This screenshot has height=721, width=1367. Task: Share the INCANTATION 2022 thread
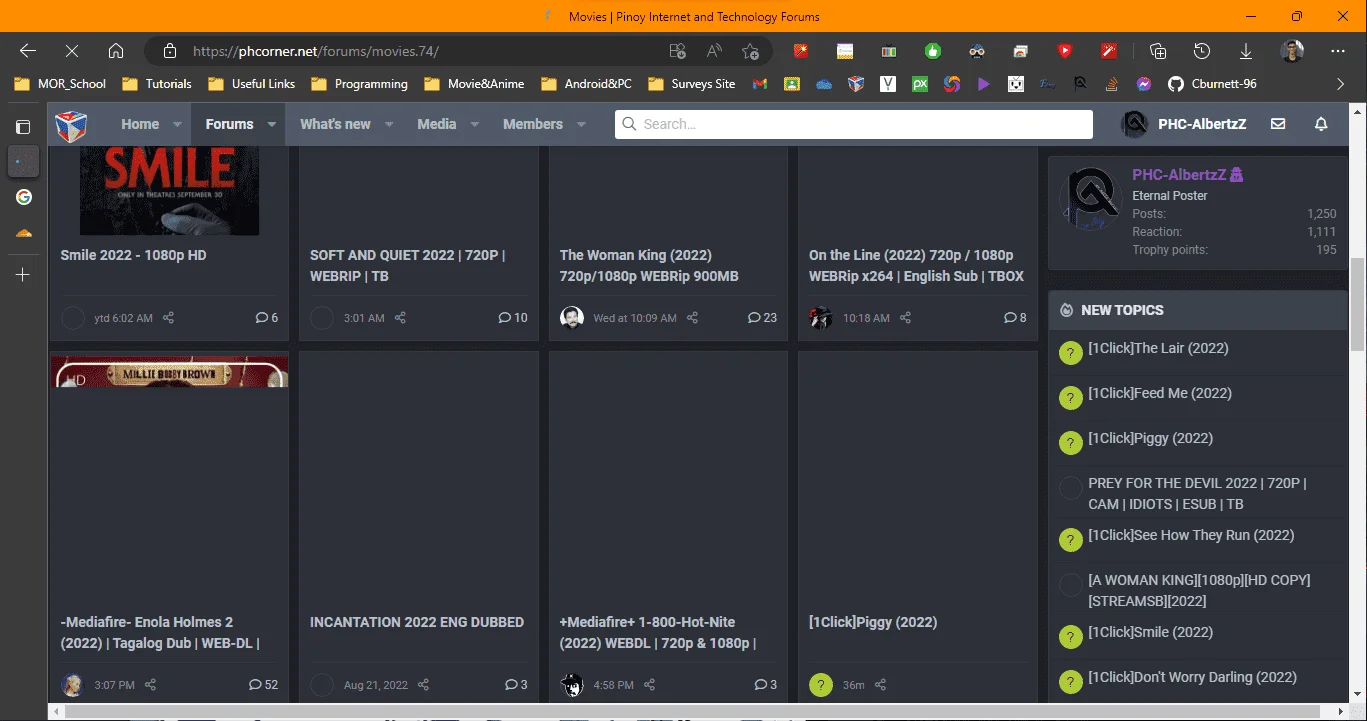click(423, 685)
